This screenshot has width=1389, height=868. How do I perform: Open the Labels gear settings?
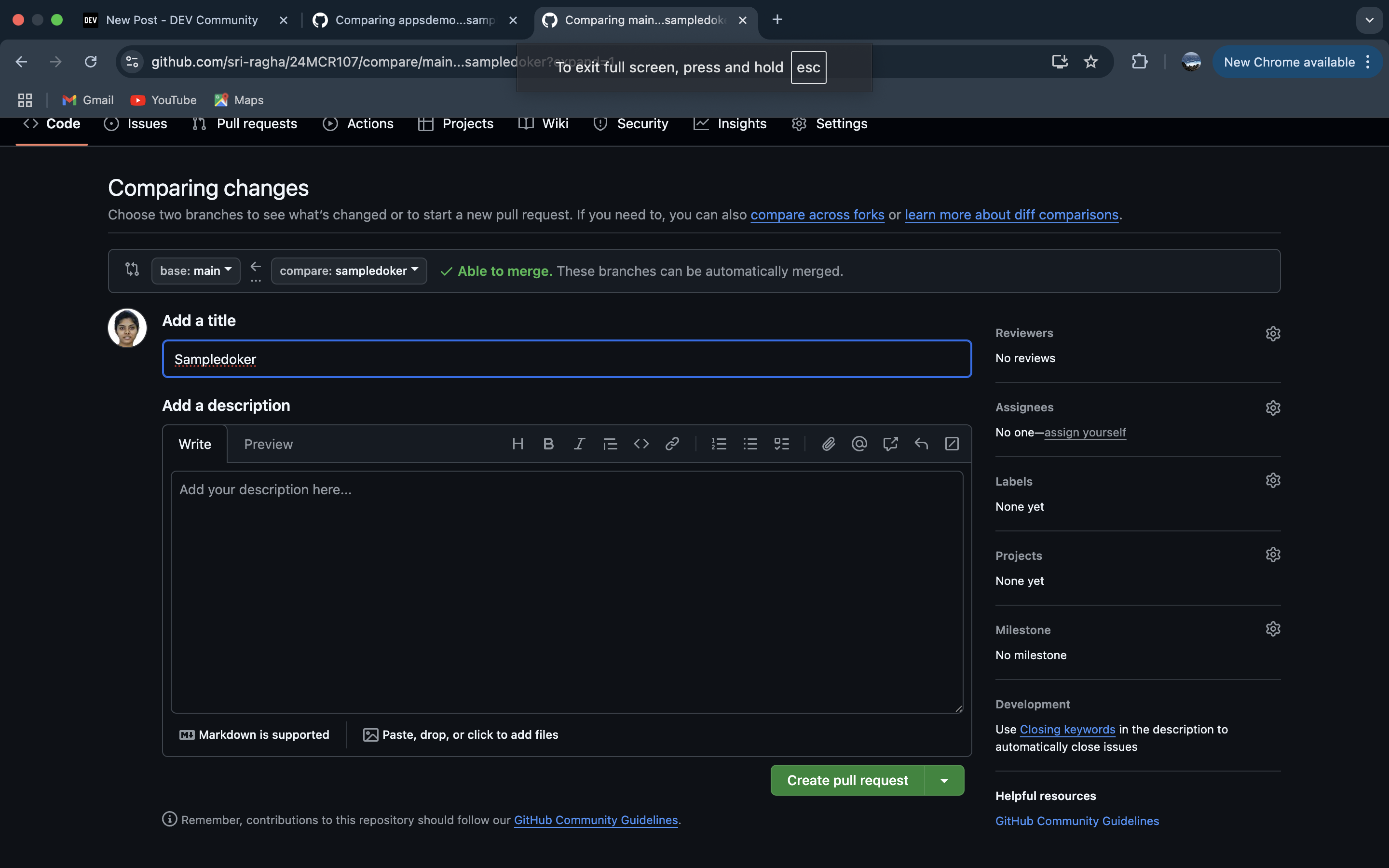pyautogui.click(x=1272, y=480)
